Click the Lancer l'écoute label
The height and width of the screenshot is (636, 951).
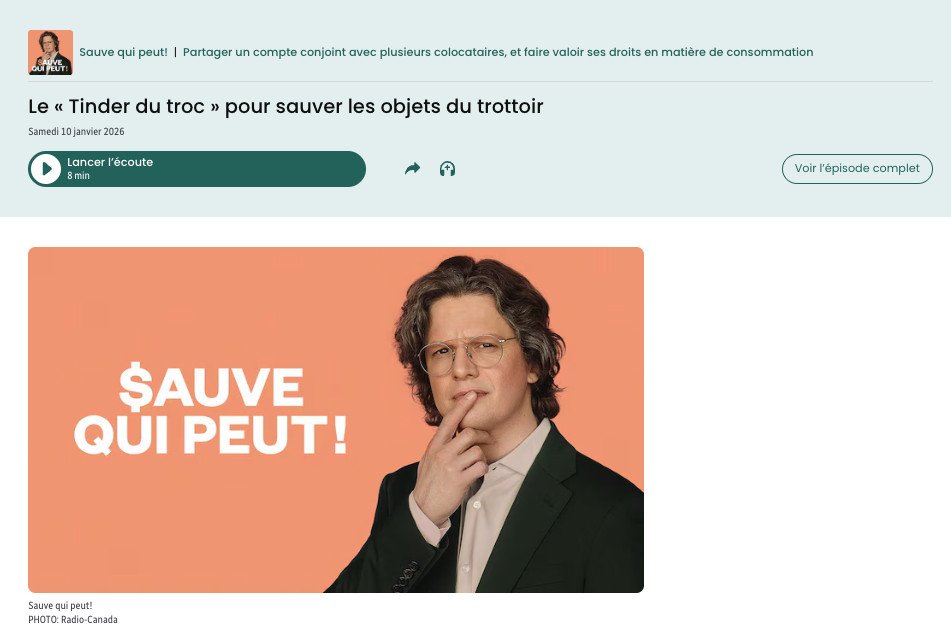110,162
